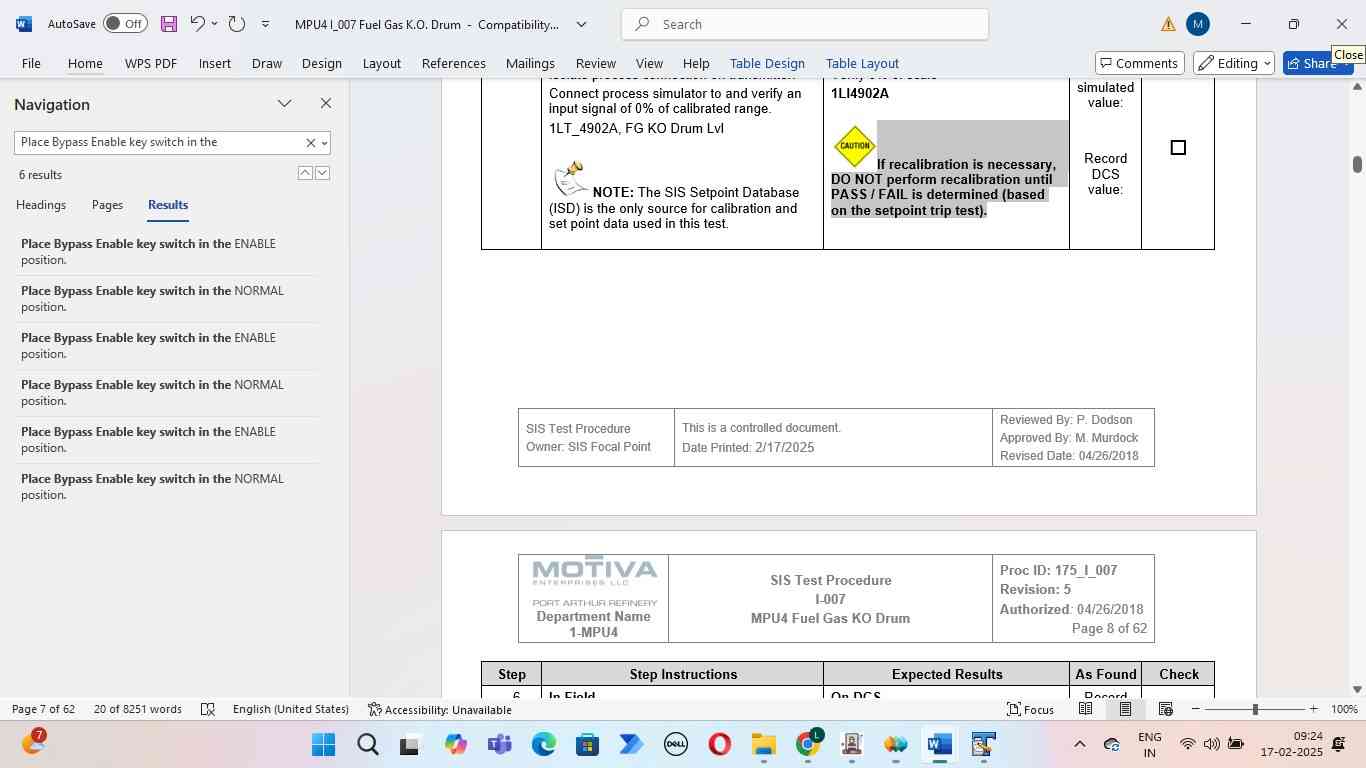
Task: Open the Help tab
Action: coord(696,63)
